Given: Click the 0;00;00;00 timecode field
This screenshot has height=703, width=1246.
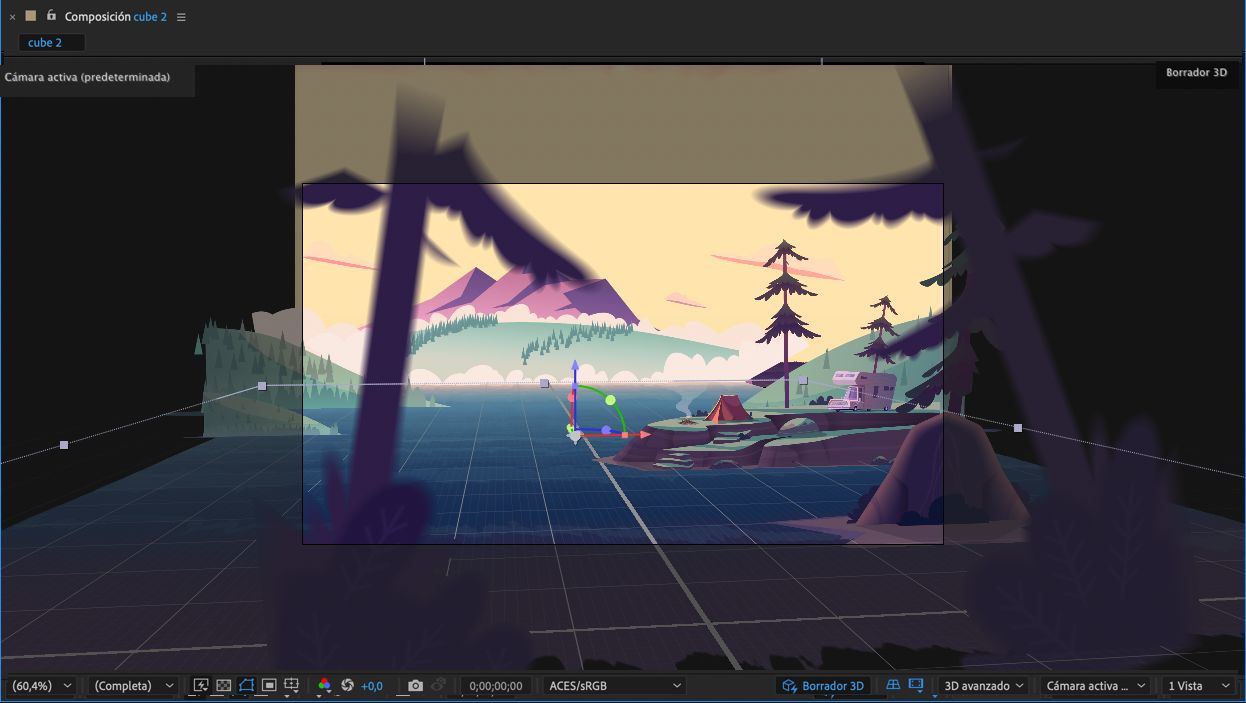Looking at the screenshot, I should coord(496,685).
